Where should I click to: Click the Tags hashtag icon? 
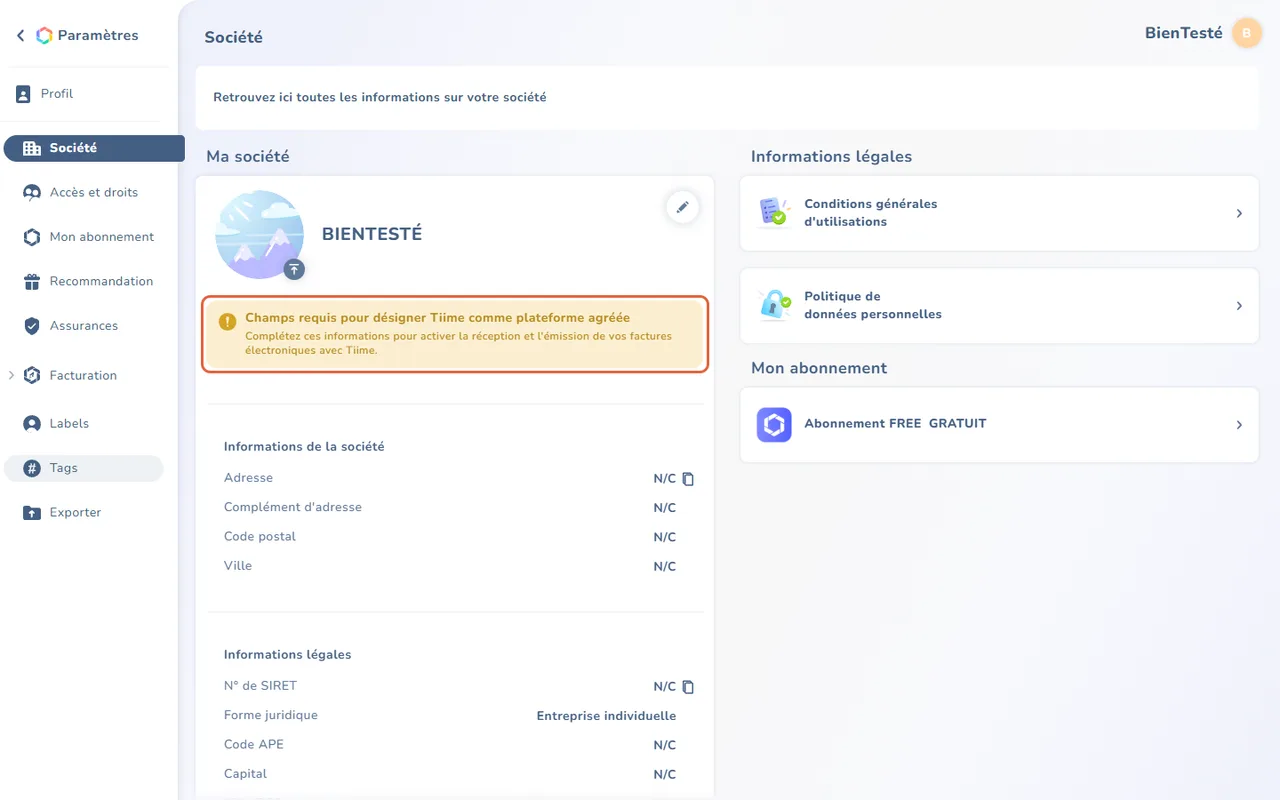click(32, 468)
